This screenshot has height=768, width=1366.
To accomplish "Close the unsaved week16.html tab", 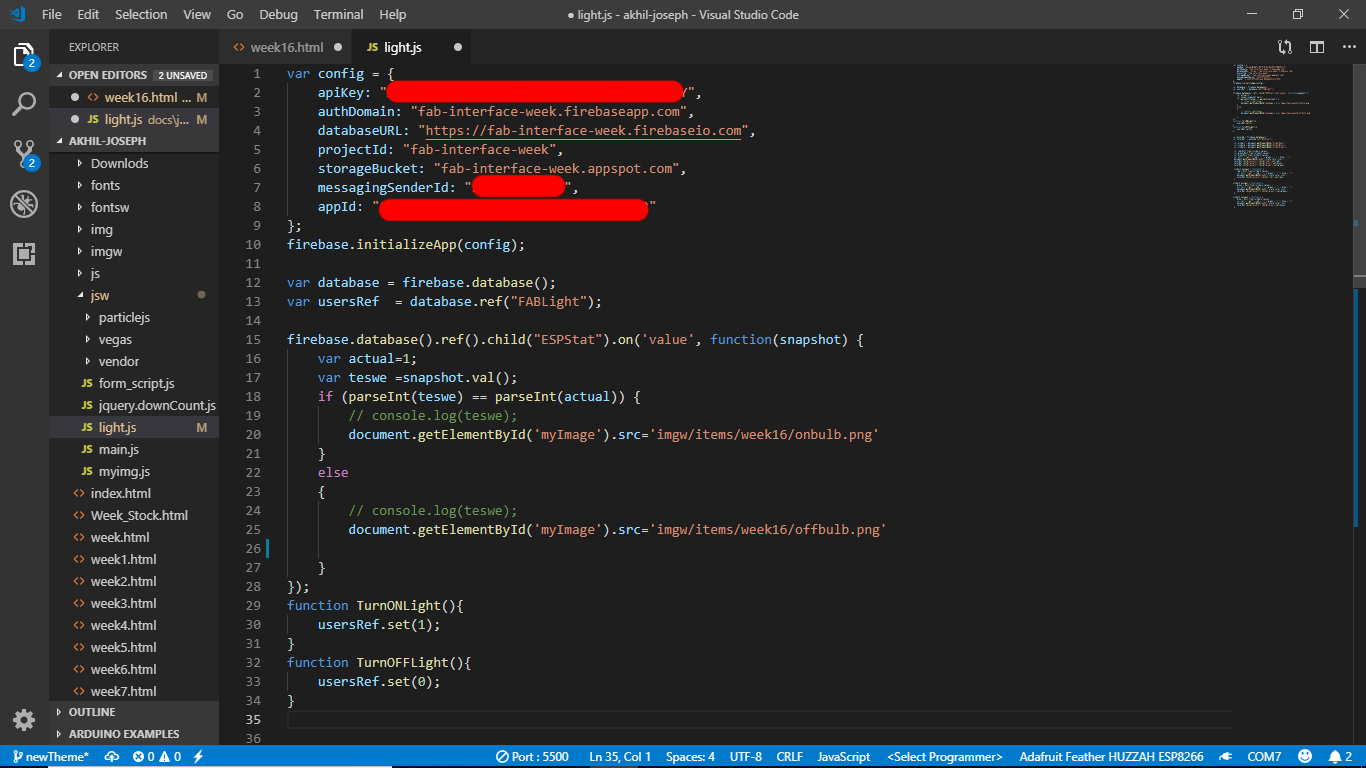I will 338,47.
